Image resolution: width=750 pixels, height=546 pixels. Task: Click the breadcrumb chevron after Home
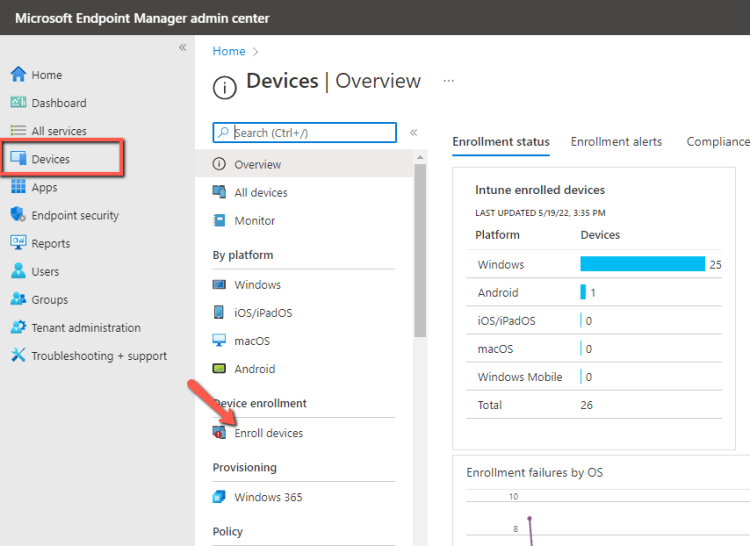[255, 52]
